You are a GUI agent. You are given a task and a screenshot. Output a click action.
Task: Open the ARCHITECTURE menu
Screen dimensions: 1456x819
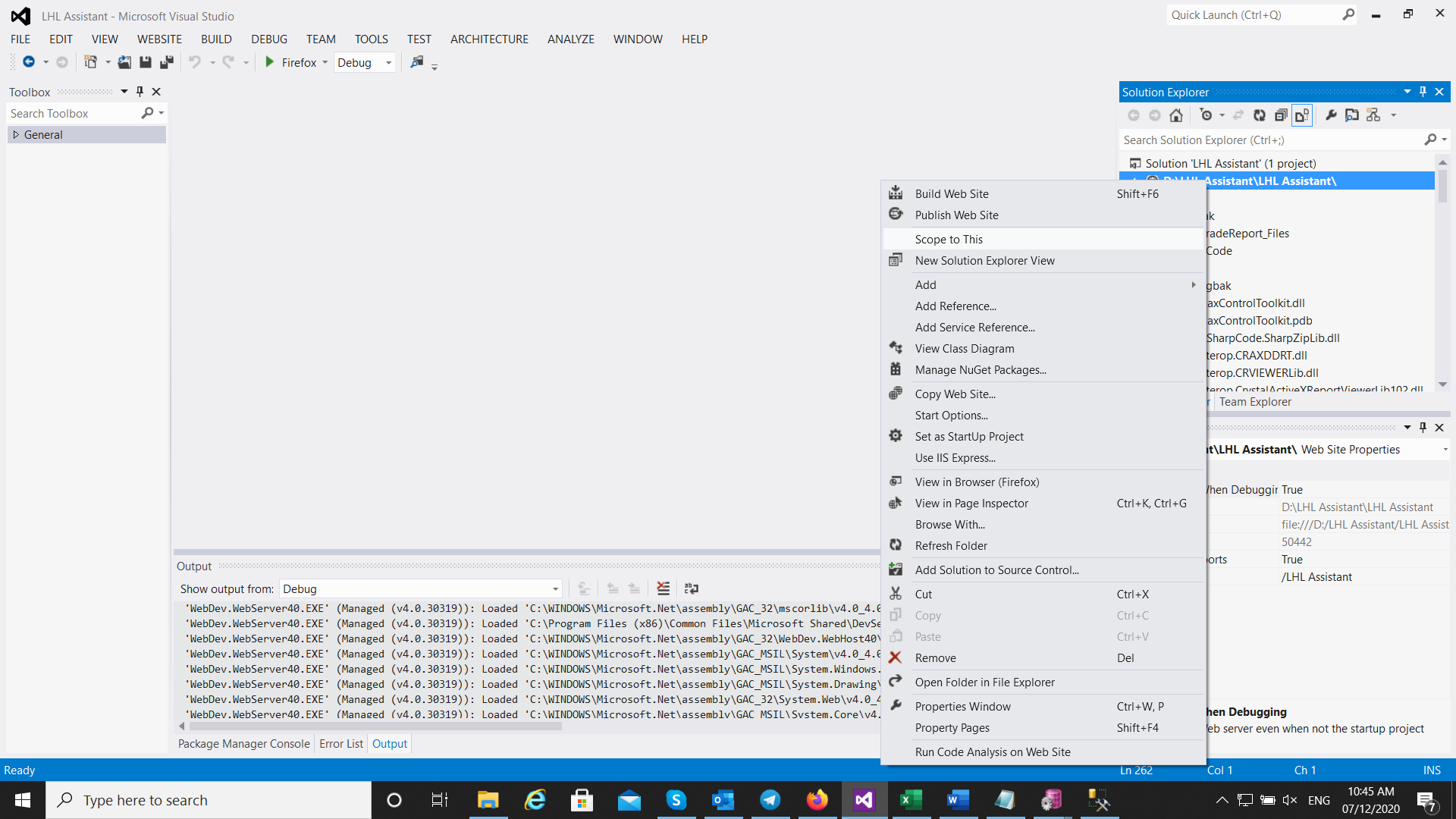point(489,39)
